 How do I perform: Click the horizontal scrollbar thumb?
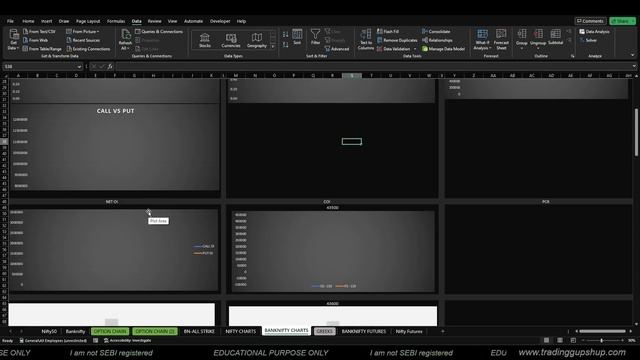(602, 331)
